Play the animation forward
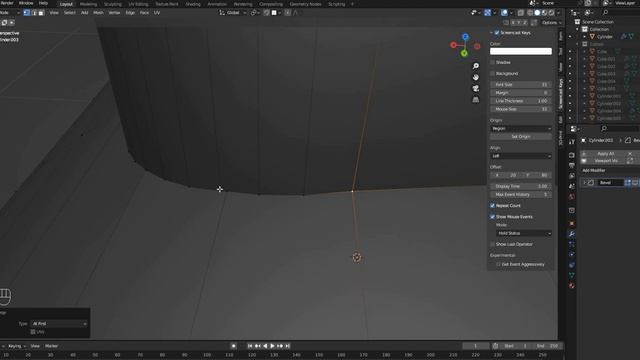 [x=273, y=346]
